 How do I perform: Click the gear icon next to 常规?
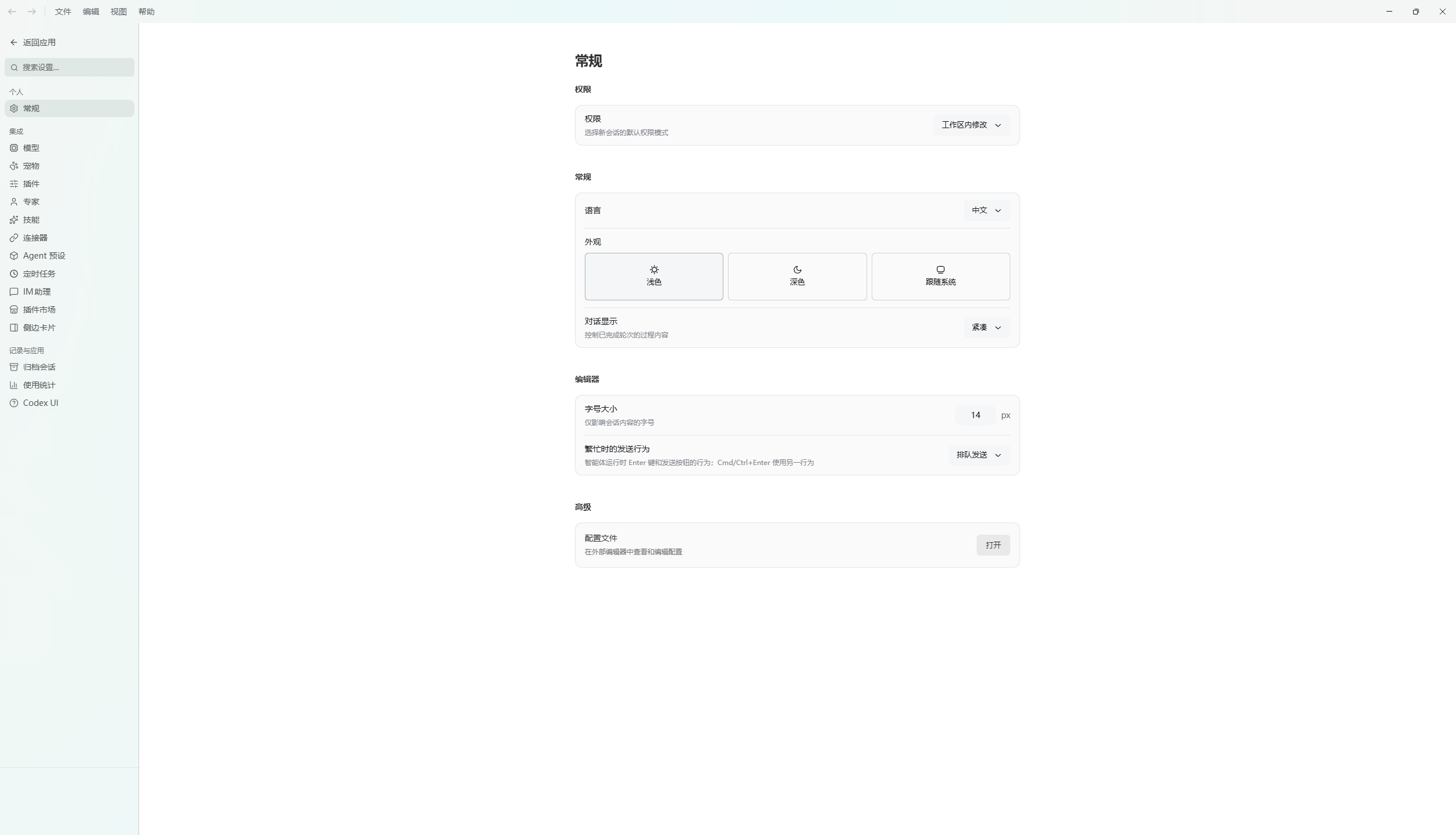click(14, 108)
